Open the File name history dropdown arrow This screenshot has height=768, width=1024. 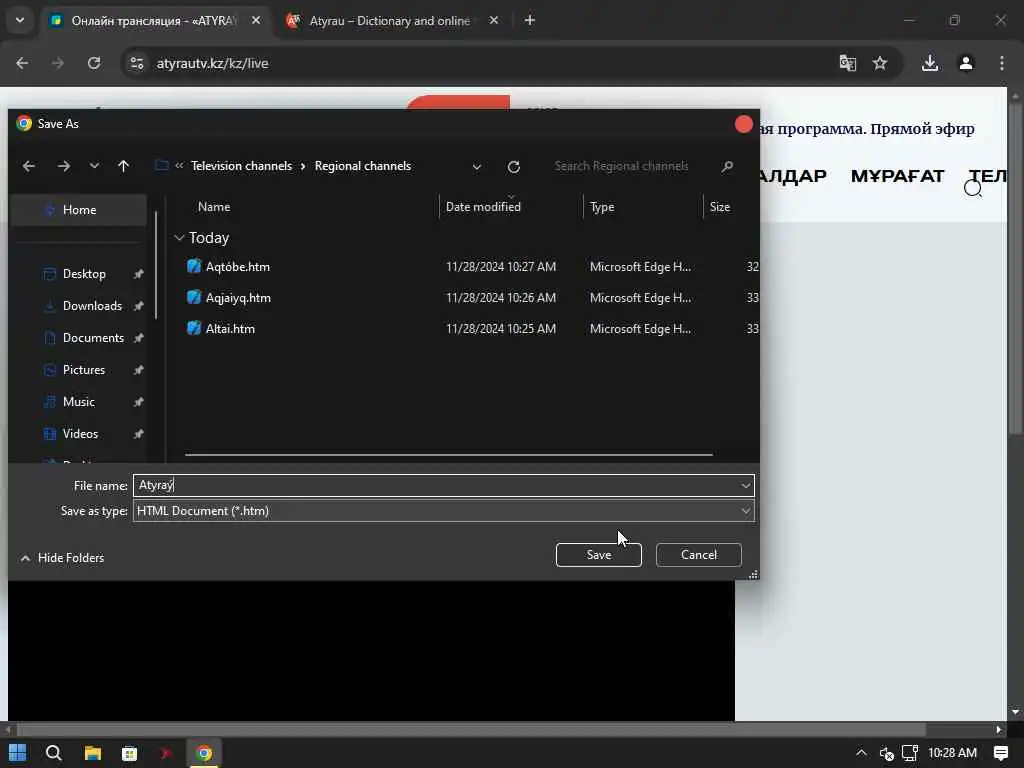[x=745, y=485]
